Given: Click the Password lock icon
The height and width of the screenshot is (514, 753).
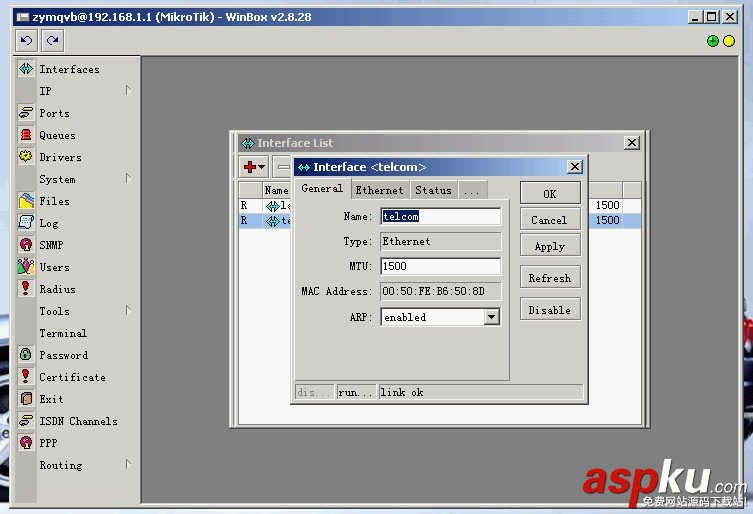Looking at the screenshot, I should click(26, 355).
